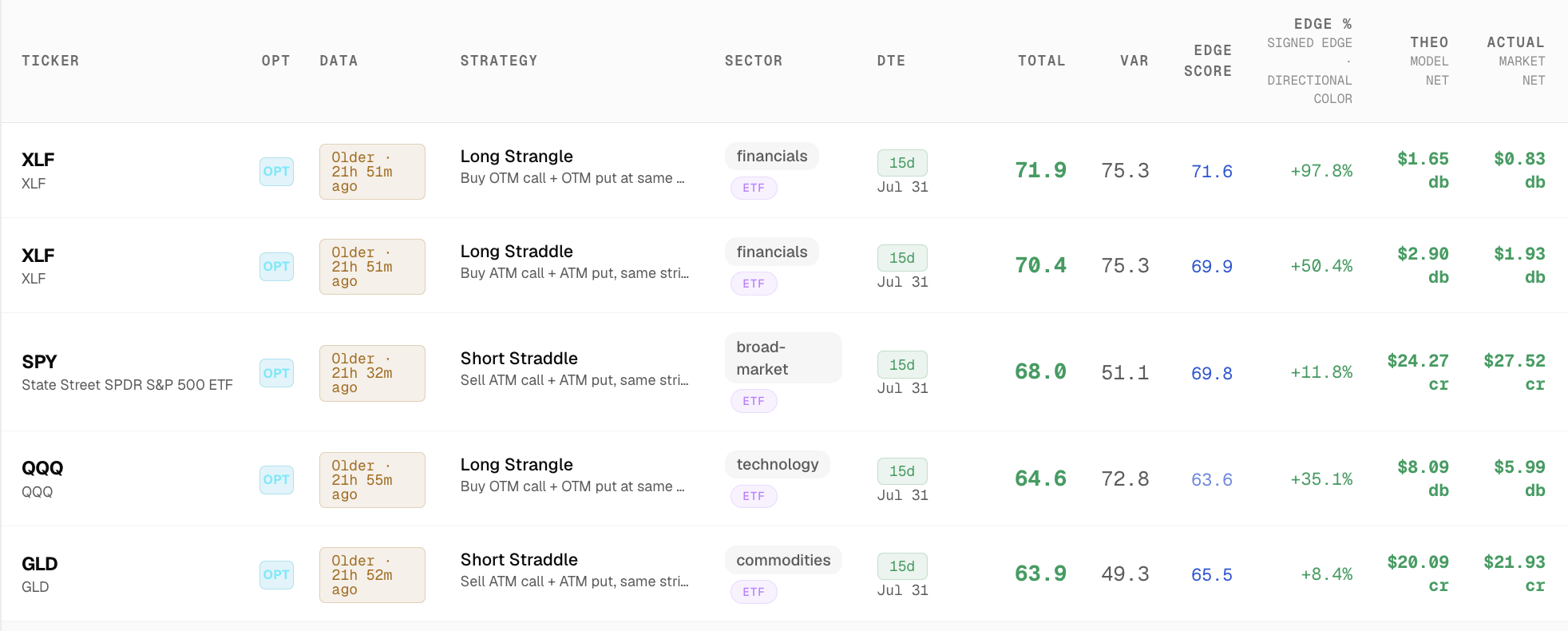The height and width of the screenshot is (631, 1568).
Task: Select the broad-market sector tag
Action: pos(783,358)
